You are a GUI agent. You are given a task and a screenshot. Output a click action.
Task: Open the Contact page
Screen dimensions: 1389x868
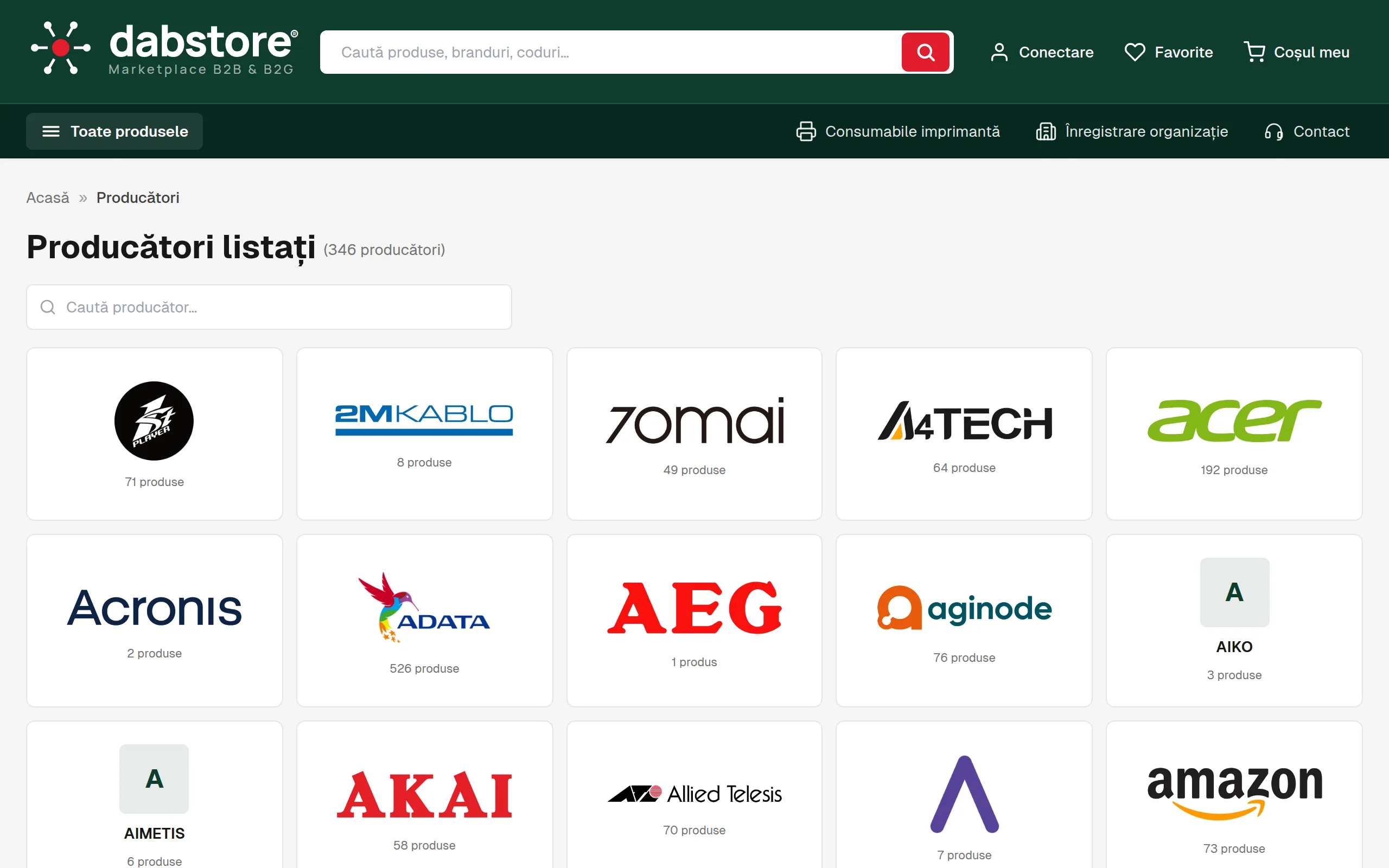click(1307, 131)
